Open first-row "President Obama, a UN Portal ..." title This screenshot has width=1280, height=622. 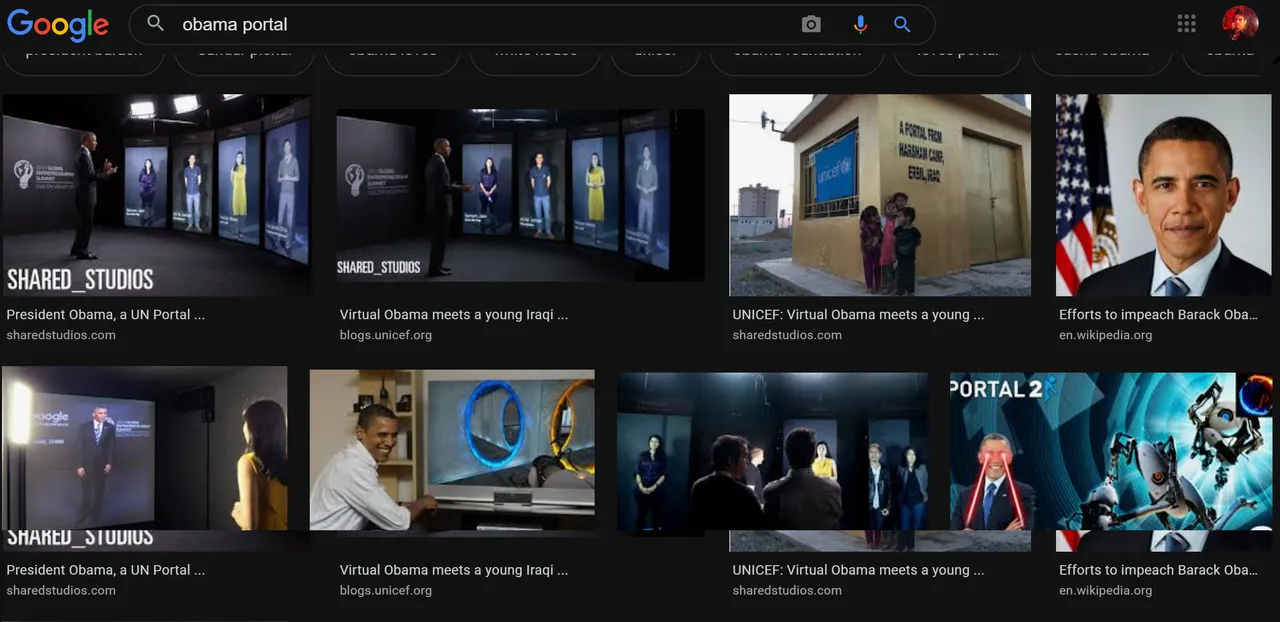coord(106,314)
